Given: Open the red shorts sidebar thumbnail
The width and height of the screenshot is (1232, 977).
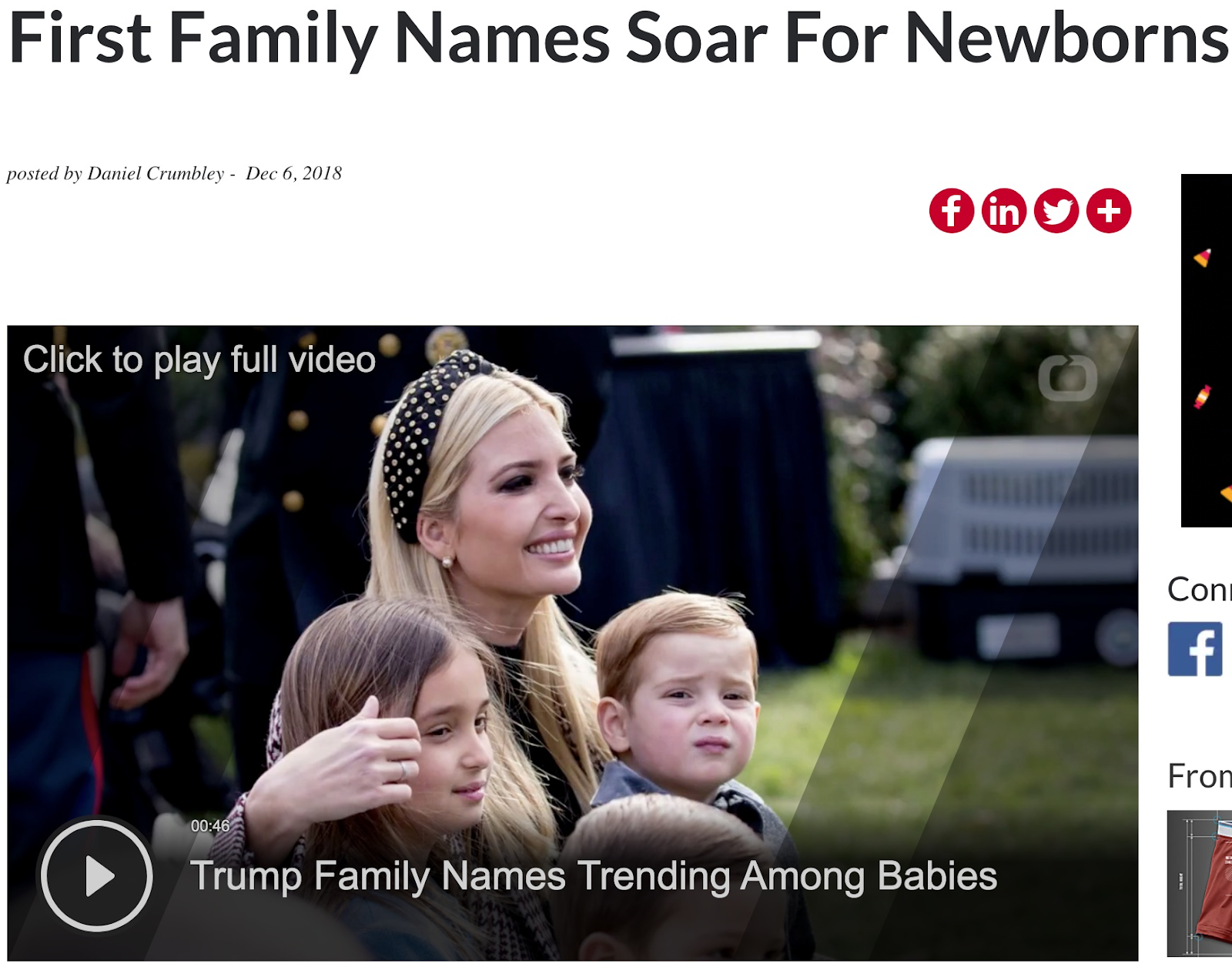Looking at the screenshot, I should (x=1200, y=883).
